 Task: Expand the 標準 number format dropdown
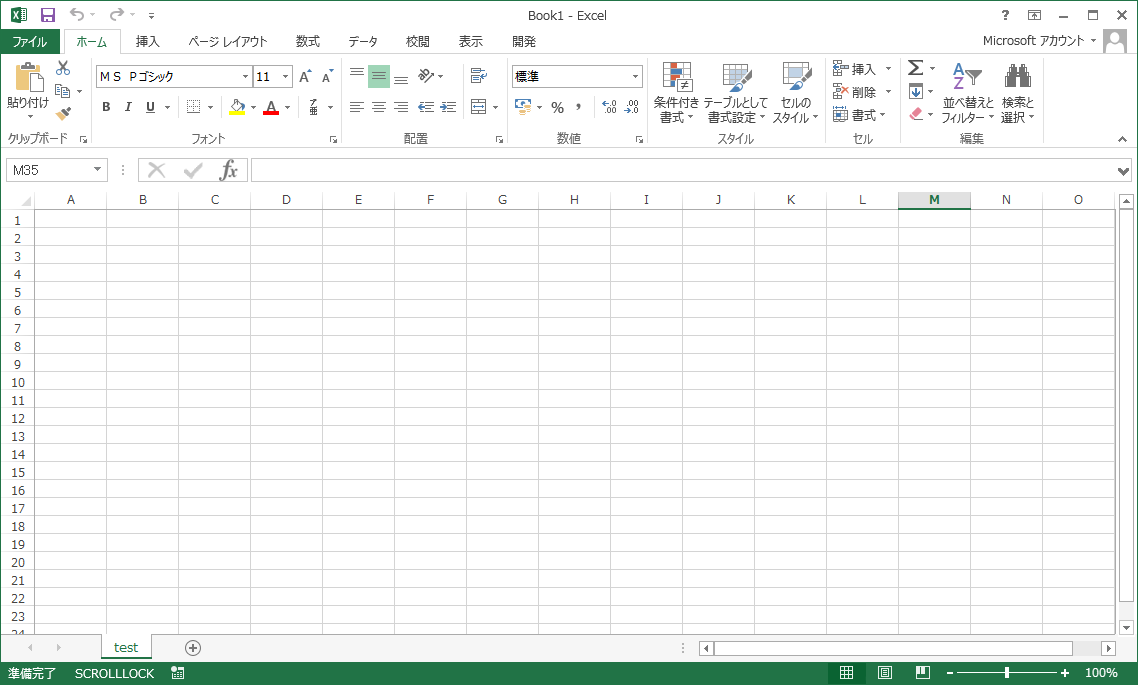point(635,77)
